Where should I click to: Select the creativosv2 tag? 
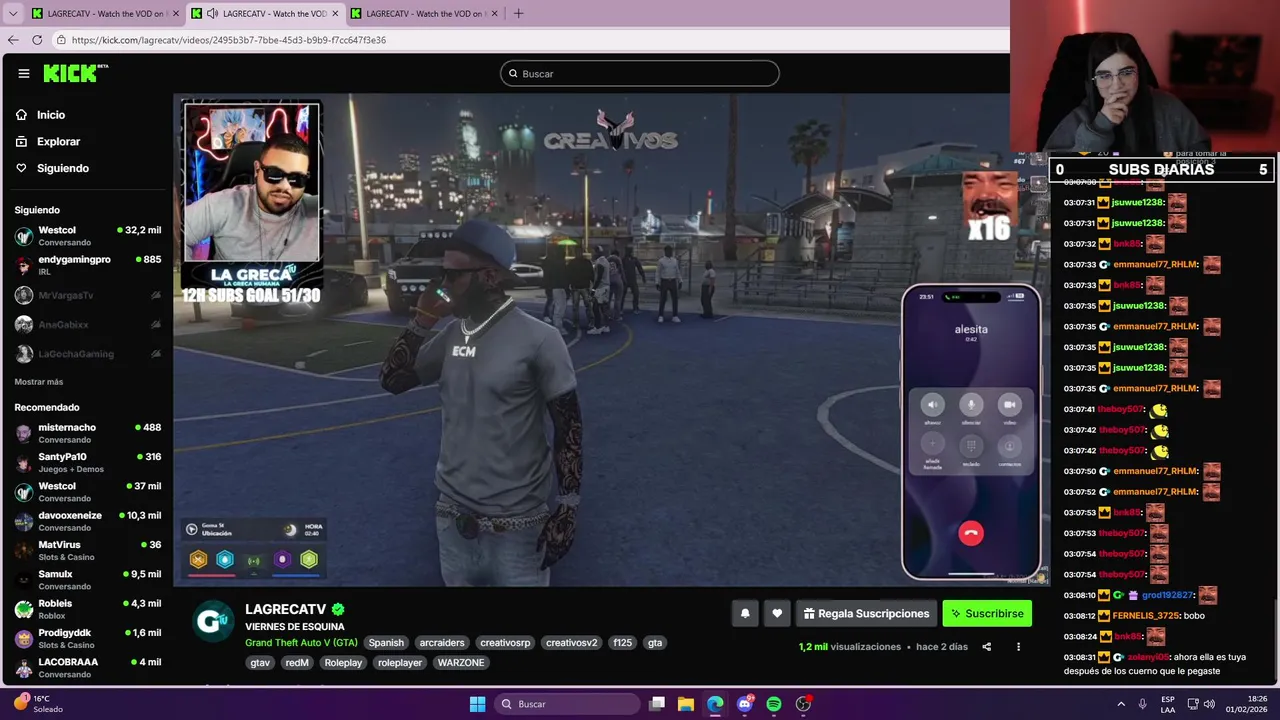tap(572, 643)
